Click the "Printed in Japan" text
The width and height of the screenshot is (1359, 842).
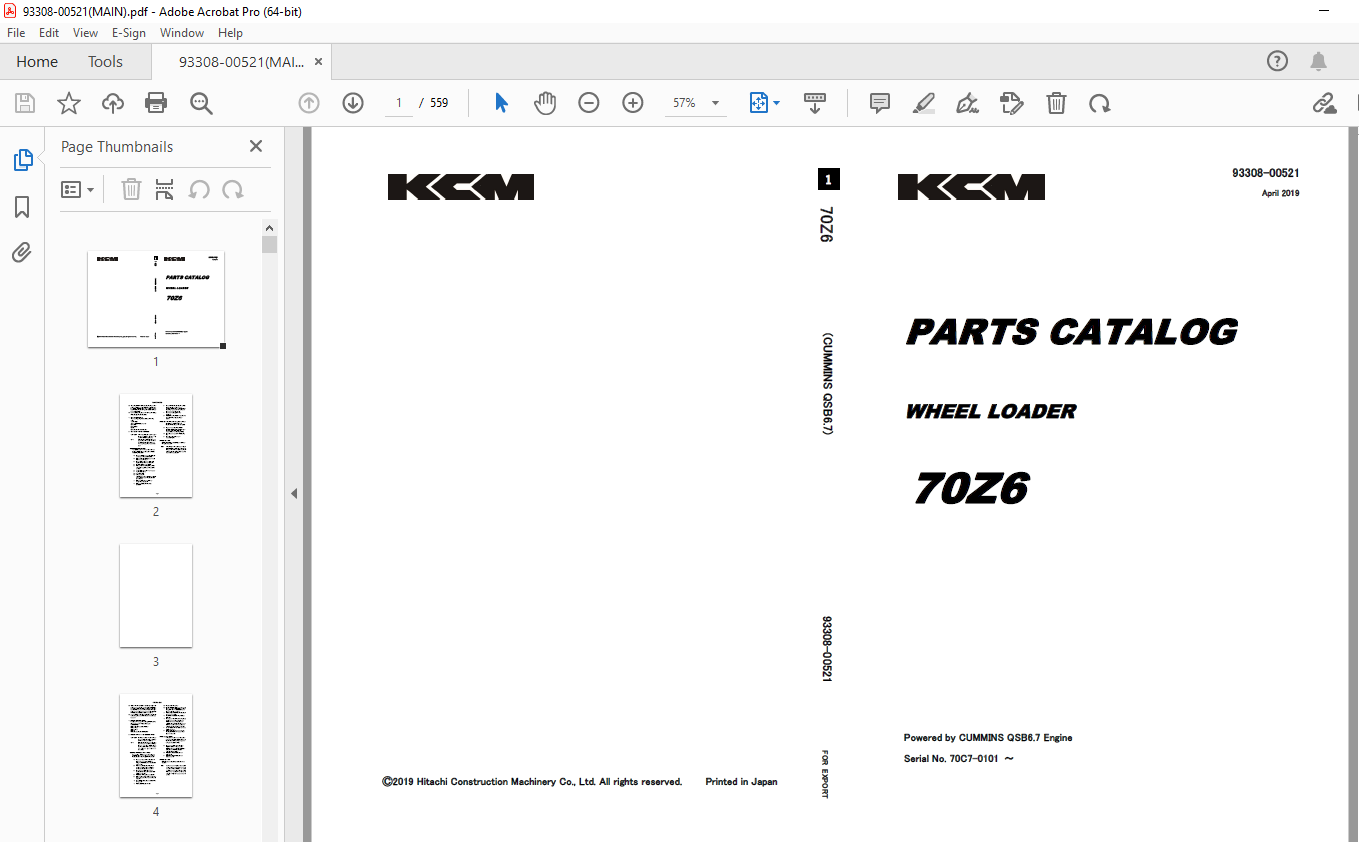coord(741,782)
